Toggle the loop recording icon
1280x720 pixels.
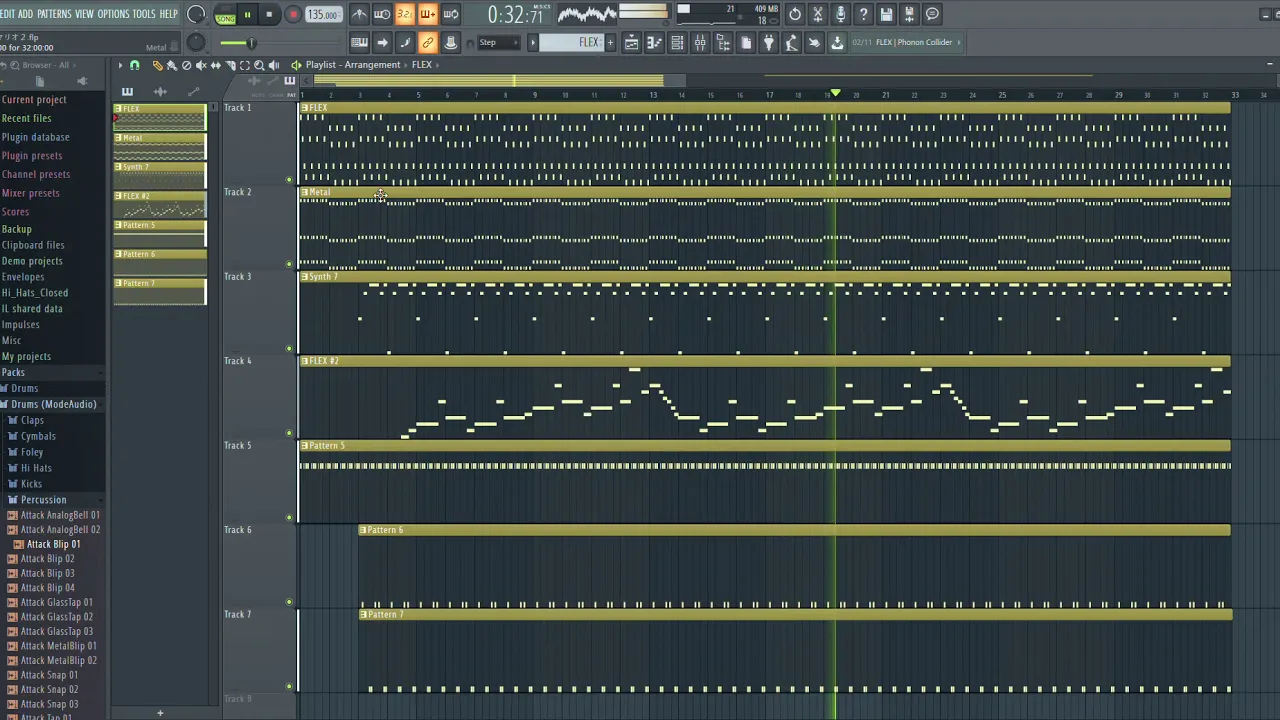451,14
